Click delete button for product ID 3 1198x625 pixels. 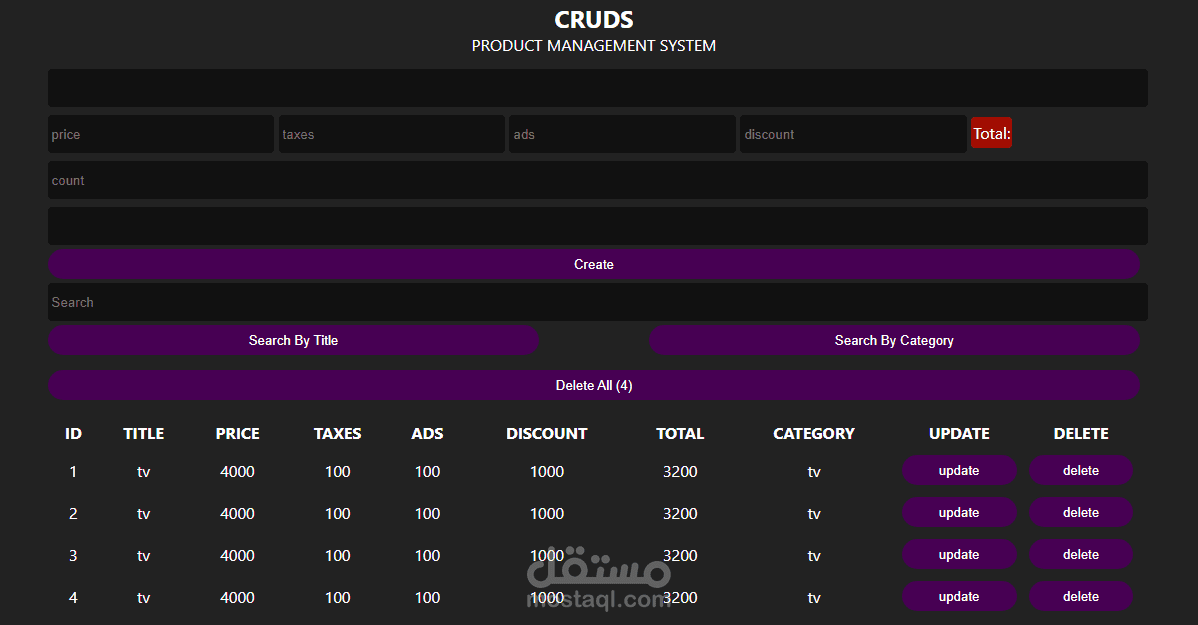1080,554
